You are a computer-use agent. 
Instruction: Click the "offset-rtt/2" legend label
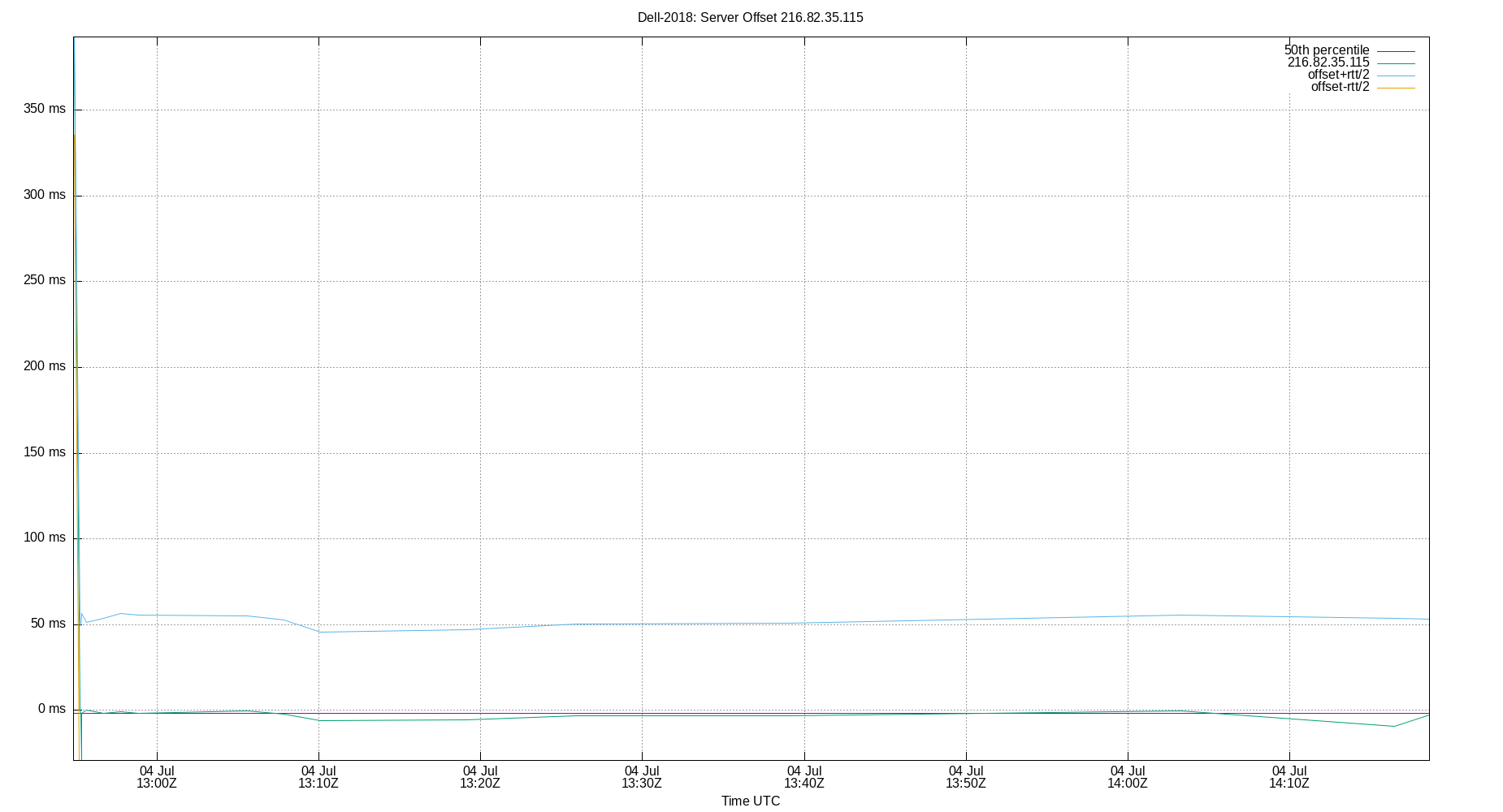pos(1340,87)
